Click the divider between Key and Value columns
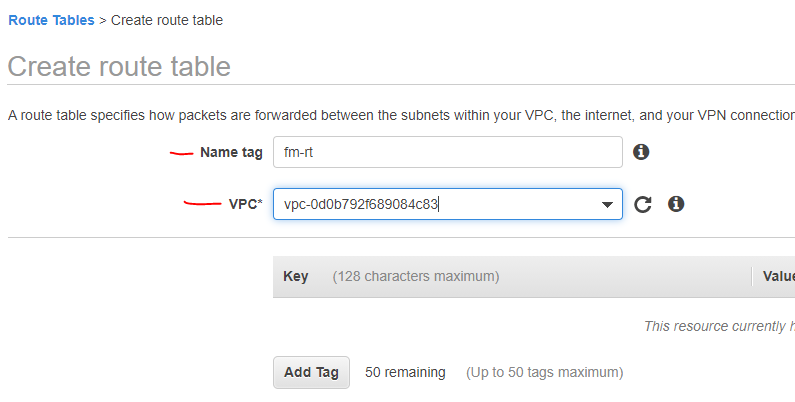Image resolution: width=795 pixels, height=402 pixels. 752,276
